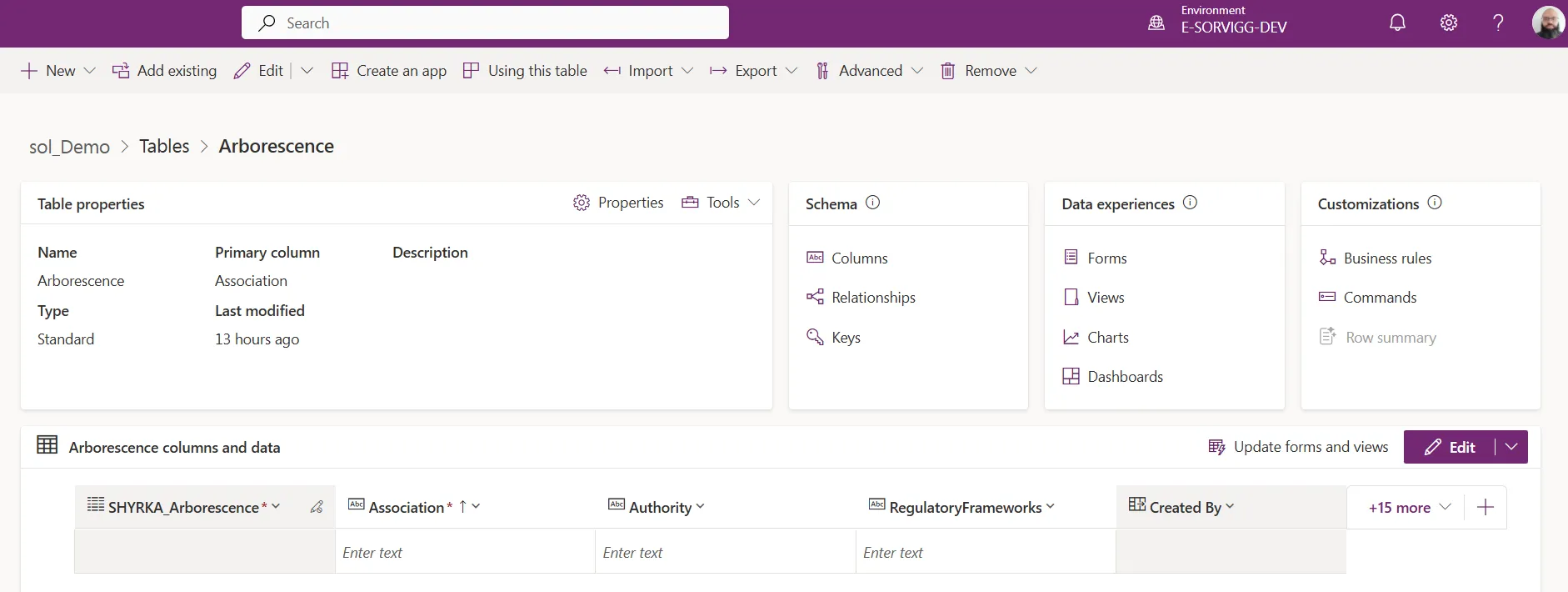Click the Search box in the header
This screenshot has width=1568, height=592.
[x=485, y=23]
